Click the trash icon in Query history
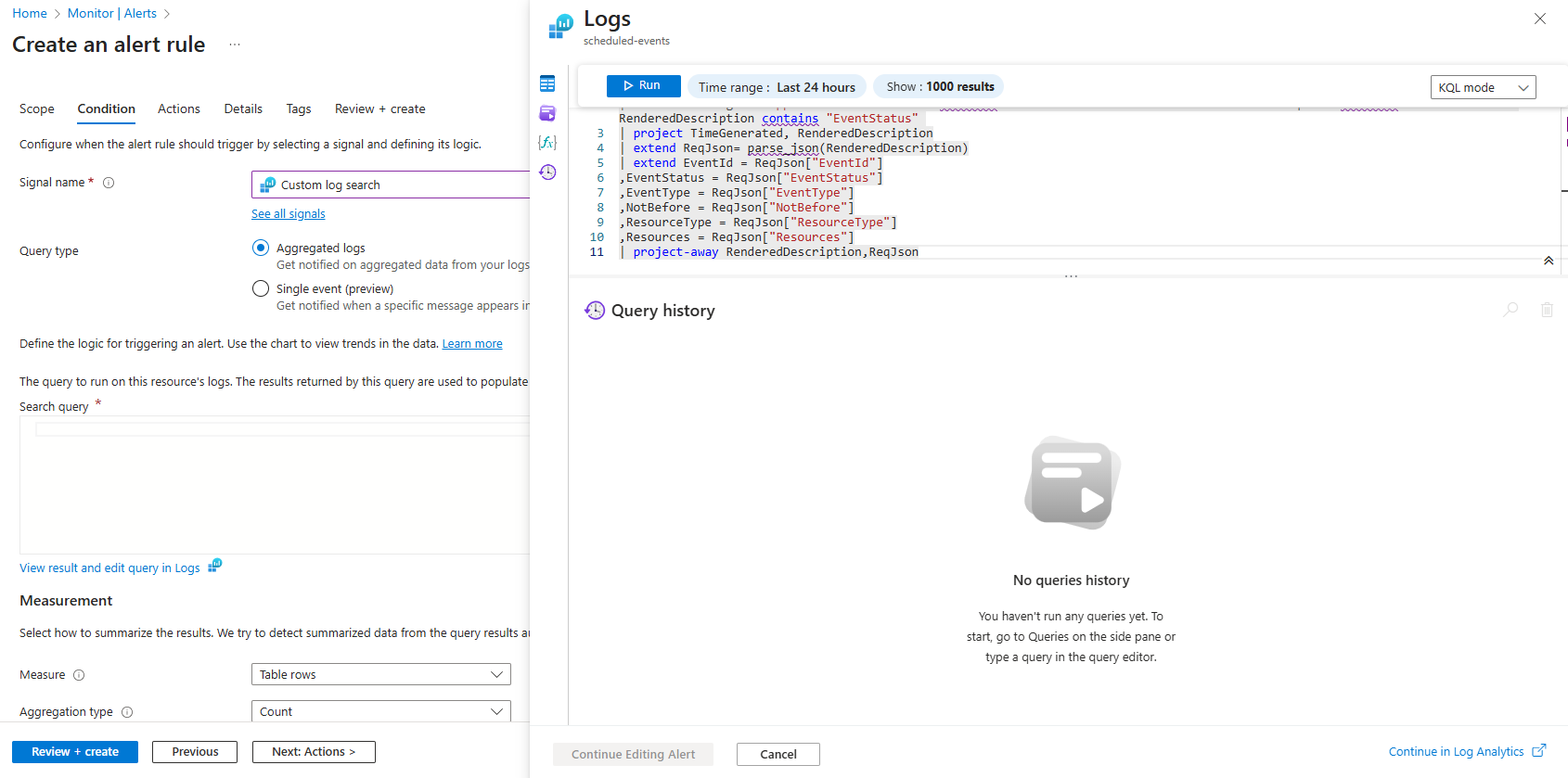The width and height of the screenshot is (1568, 778). coord(1547,310)
